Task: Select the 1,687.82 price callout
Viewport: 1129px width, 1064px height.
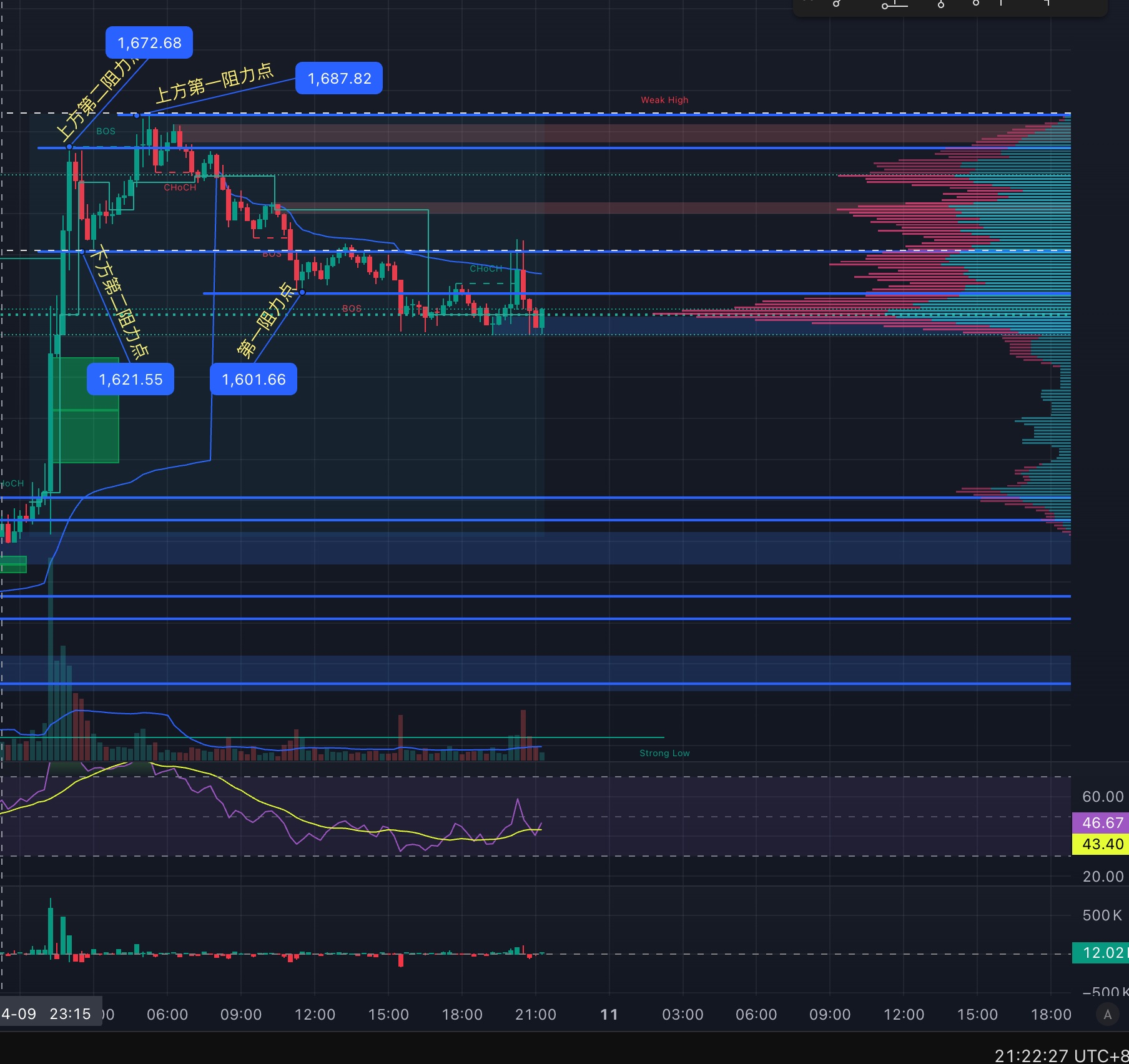Action: (339, 79)
